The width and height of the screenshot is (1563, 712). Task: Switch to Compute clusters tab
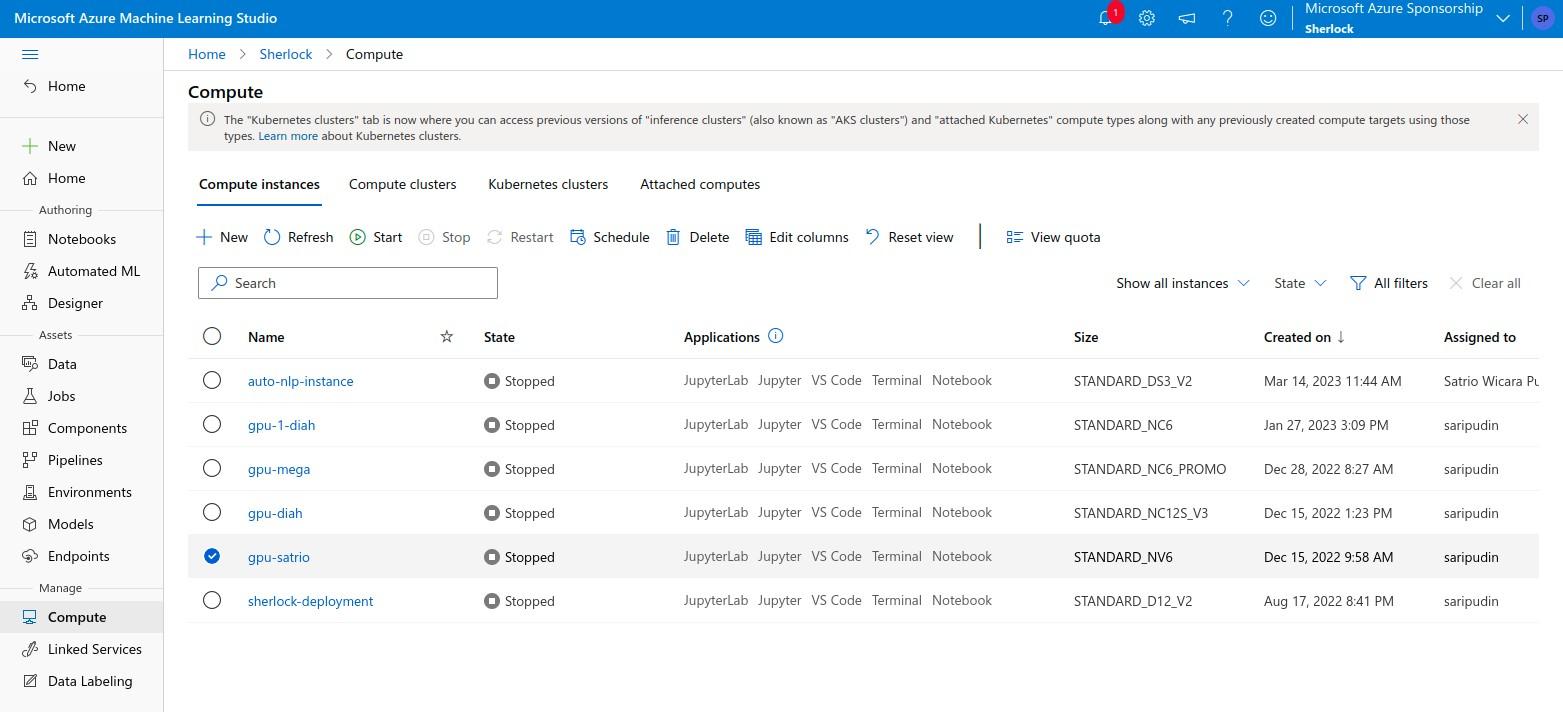[402, 184]
